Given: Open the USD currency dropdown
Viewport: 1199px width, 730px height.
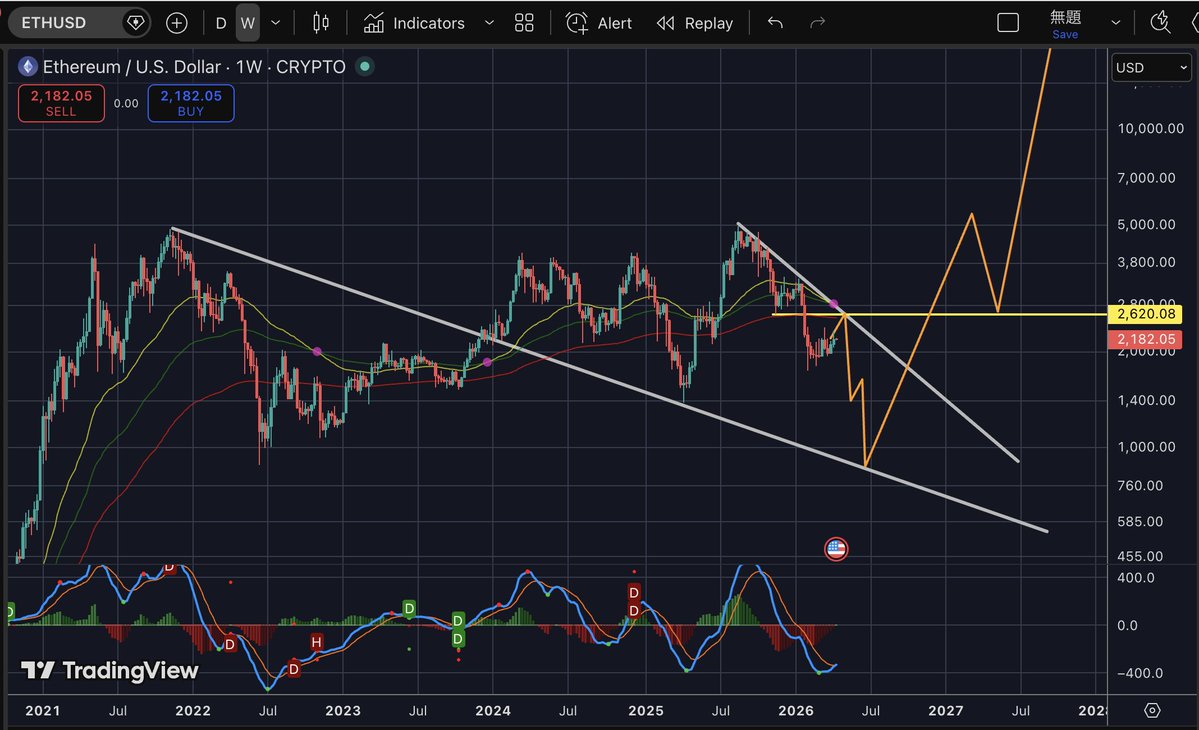Looking at the screenshot, I should (x=1150, y=68).
